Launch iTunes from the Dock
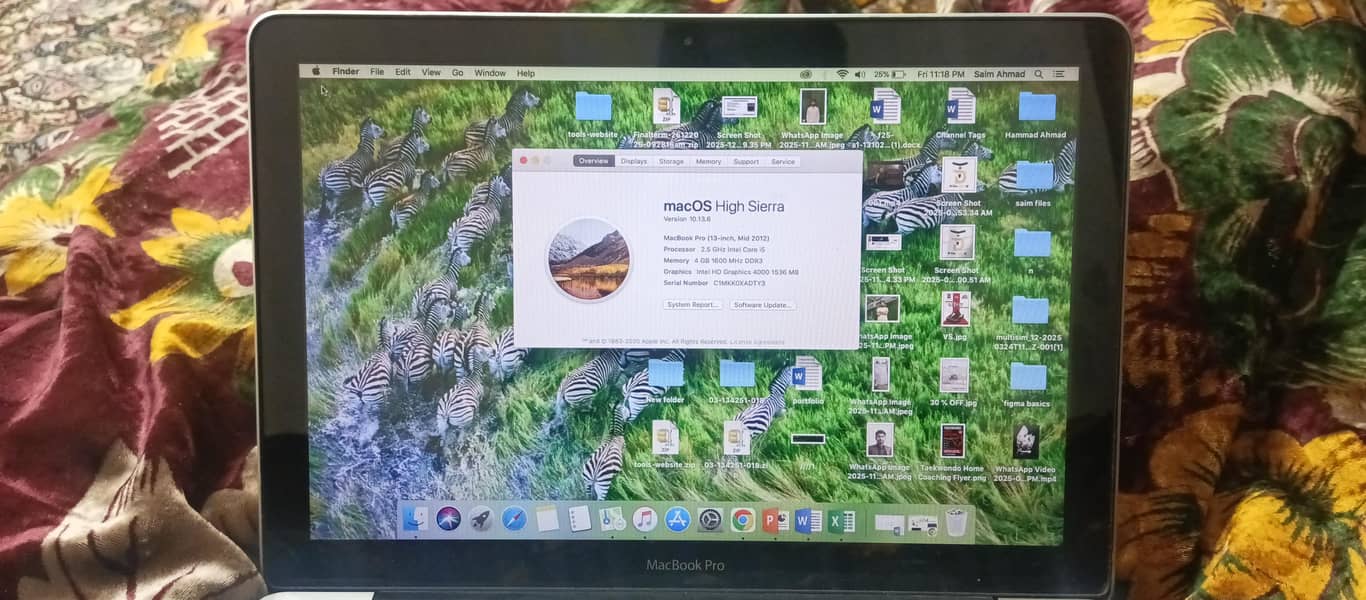 pos(644,518)
